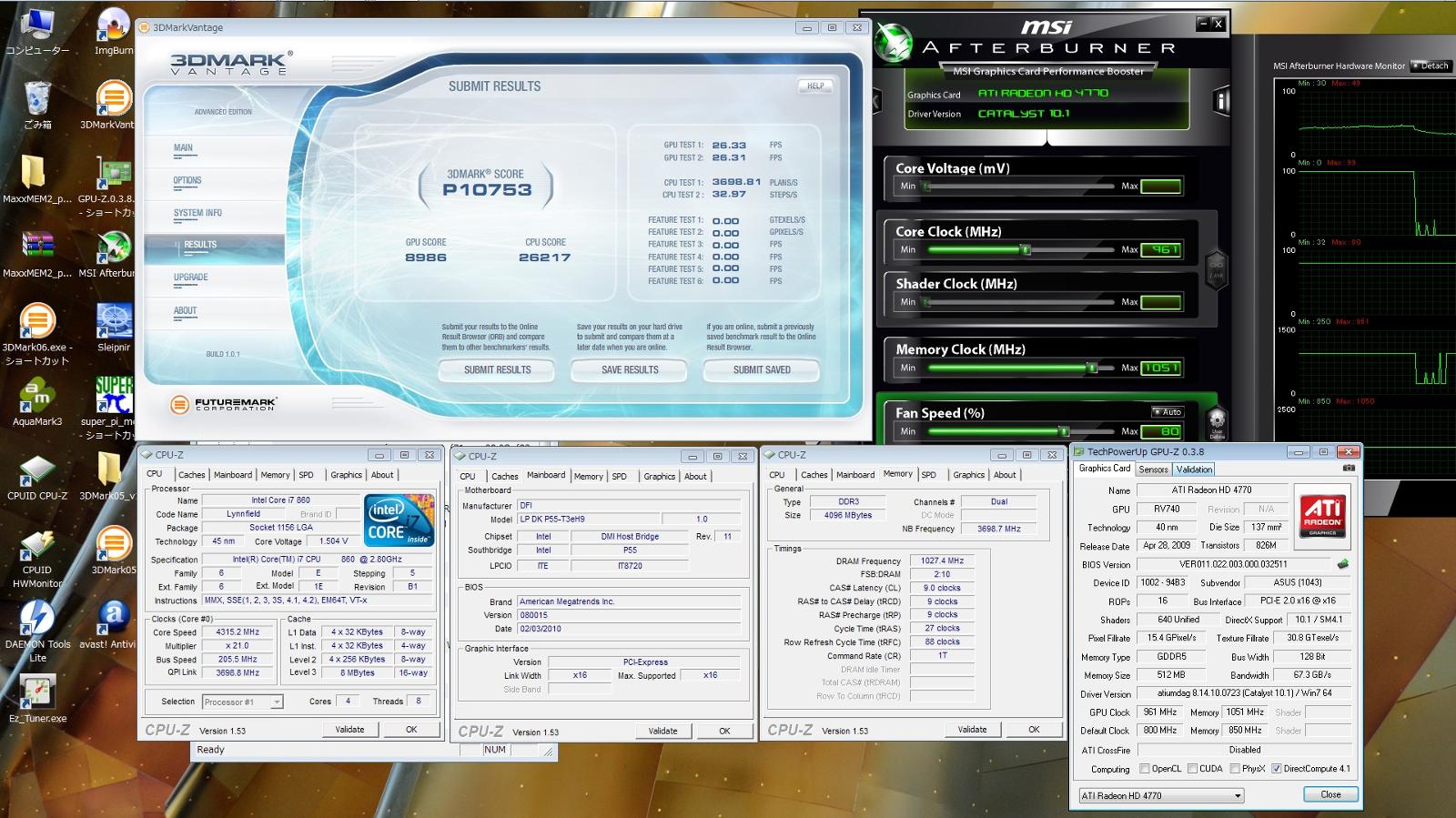Viewport: 1456px width, 818px height.
Task: Switch to Sensors tab in GPU-Z
Action: [x=1153, y=470]
